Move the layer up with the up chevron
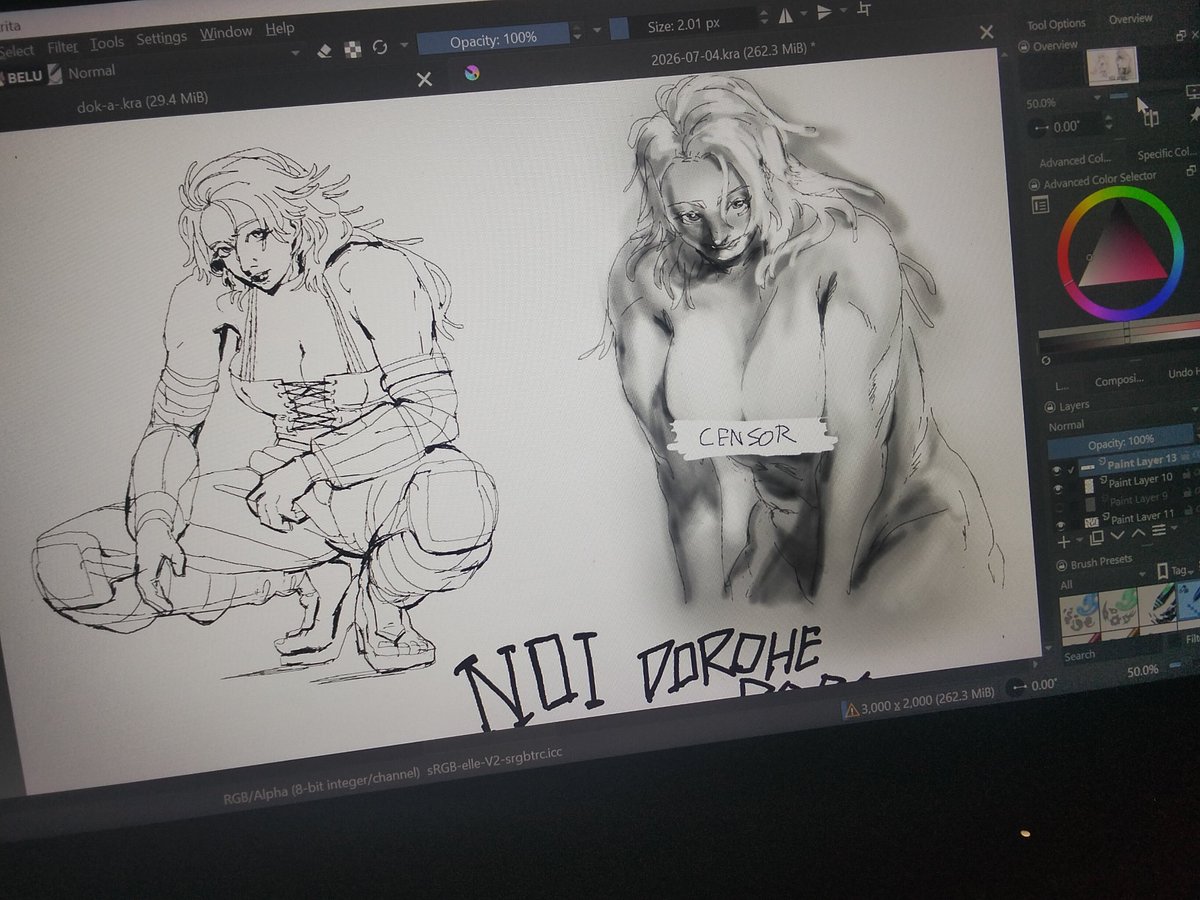The image size is (1200, 900). click(x=1138, y=533)
